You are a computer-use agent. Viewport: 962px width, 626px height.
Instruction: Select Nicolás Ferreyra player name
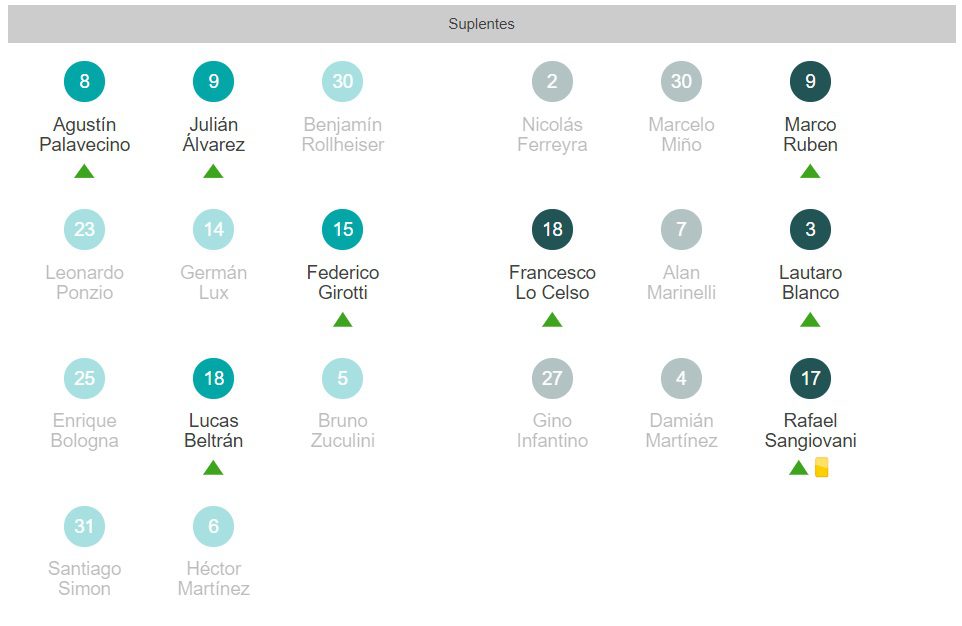click(552, 135)
